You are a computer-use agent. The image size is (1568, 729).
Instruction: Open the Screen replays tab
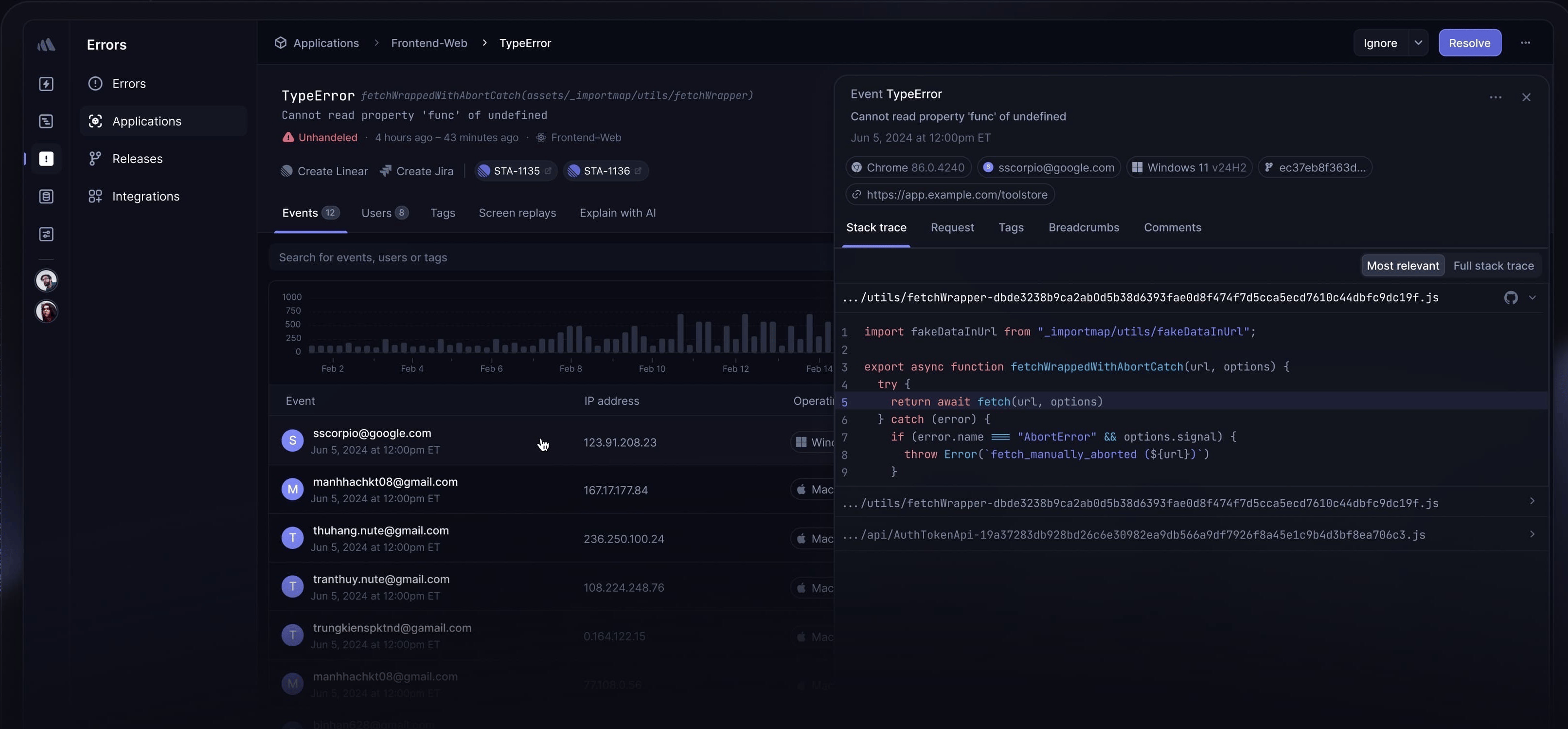tap(517, 213)
